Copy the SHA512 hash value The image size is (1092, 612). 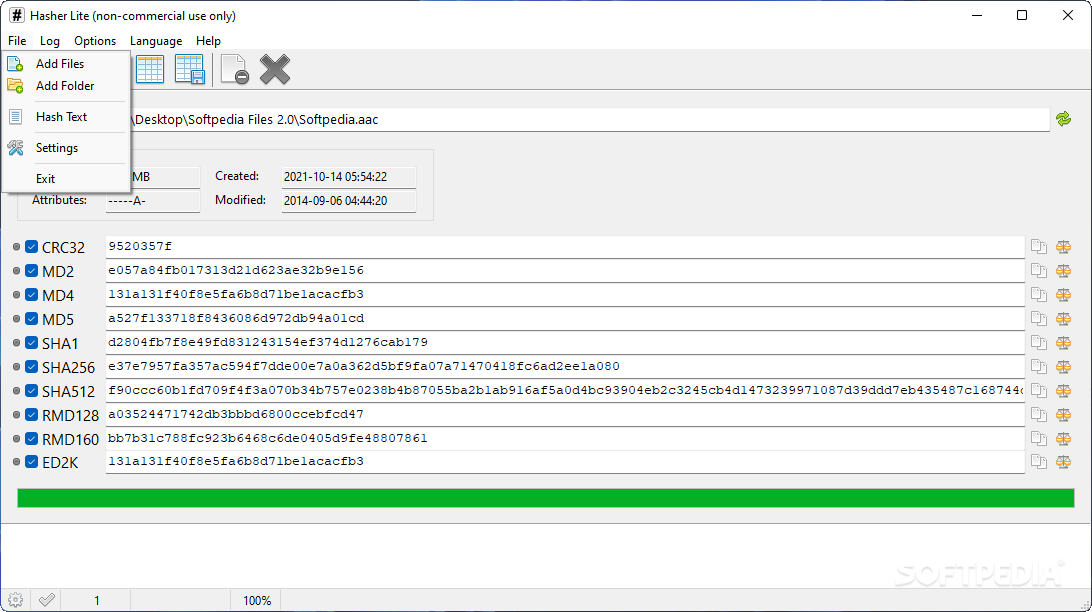pyautogui.click(x=1039, y=391)
